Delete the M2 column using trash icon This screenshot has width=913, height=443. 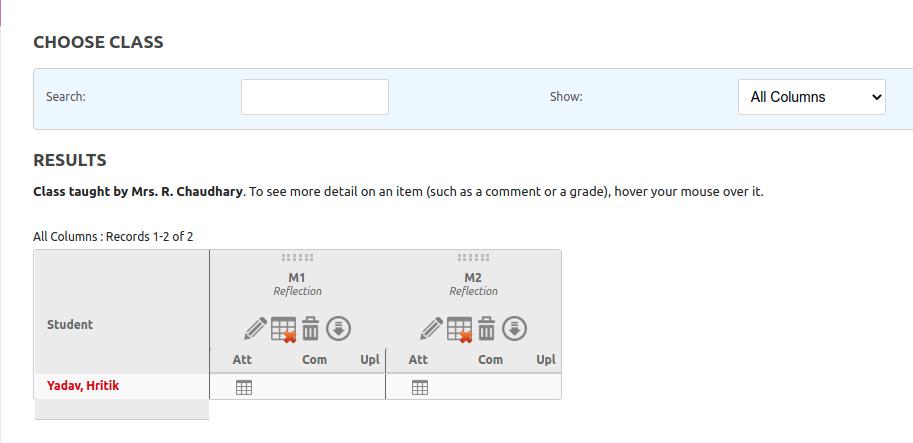[x=487, y=328]
